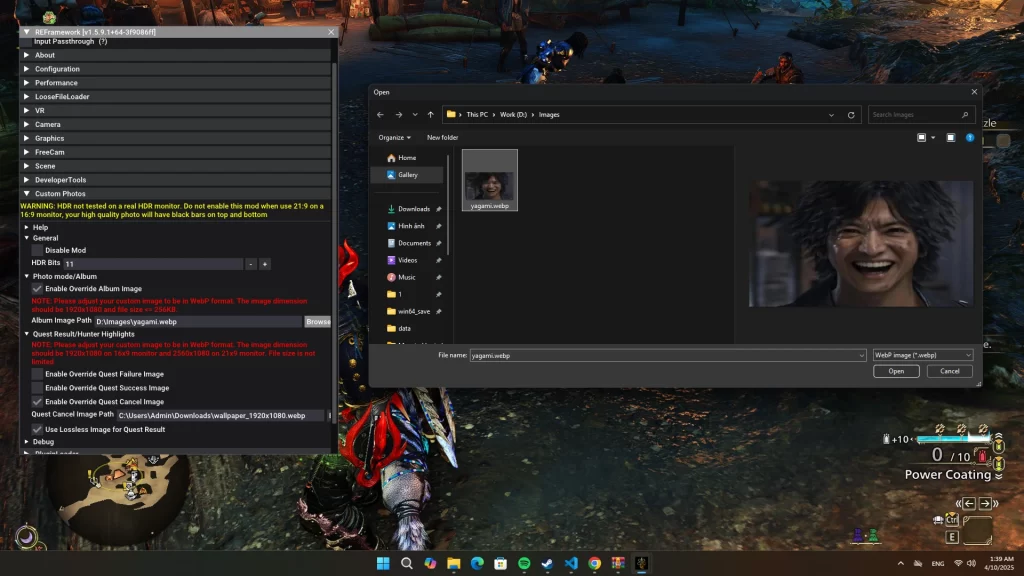Go forward in the Open dialog

pyautogui.click(x=398, y=115)
